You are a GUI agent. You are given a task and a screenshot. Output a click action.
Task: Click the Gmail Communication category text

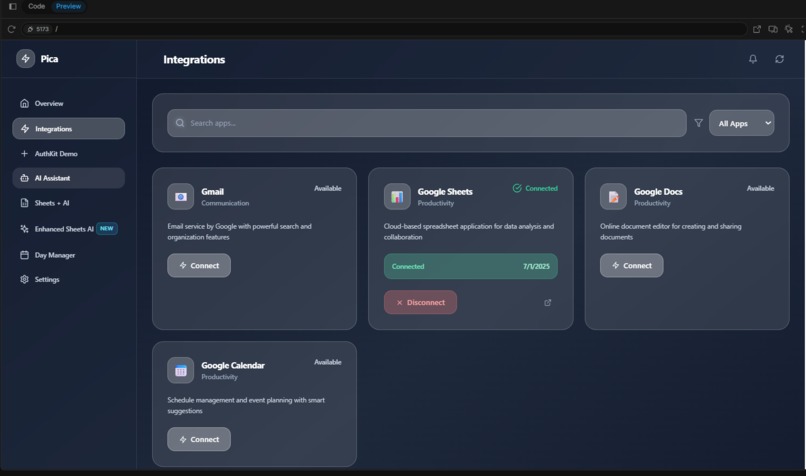[x=225, y=203]
